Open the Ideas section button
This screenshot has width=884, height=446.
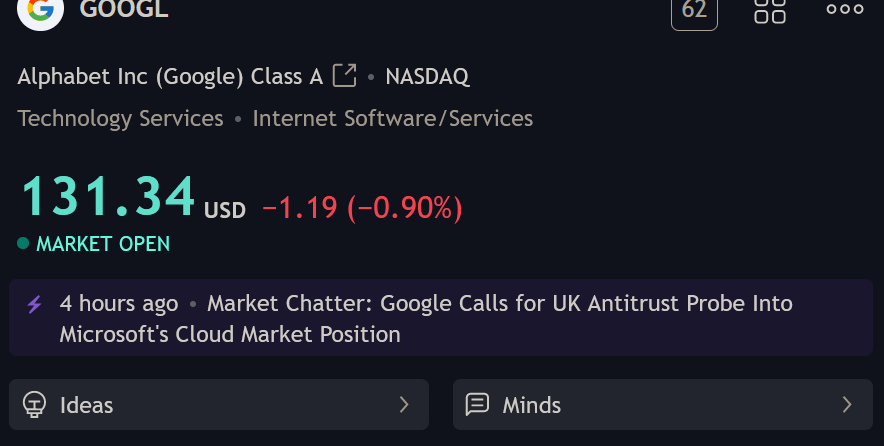(x=219, y=404)
